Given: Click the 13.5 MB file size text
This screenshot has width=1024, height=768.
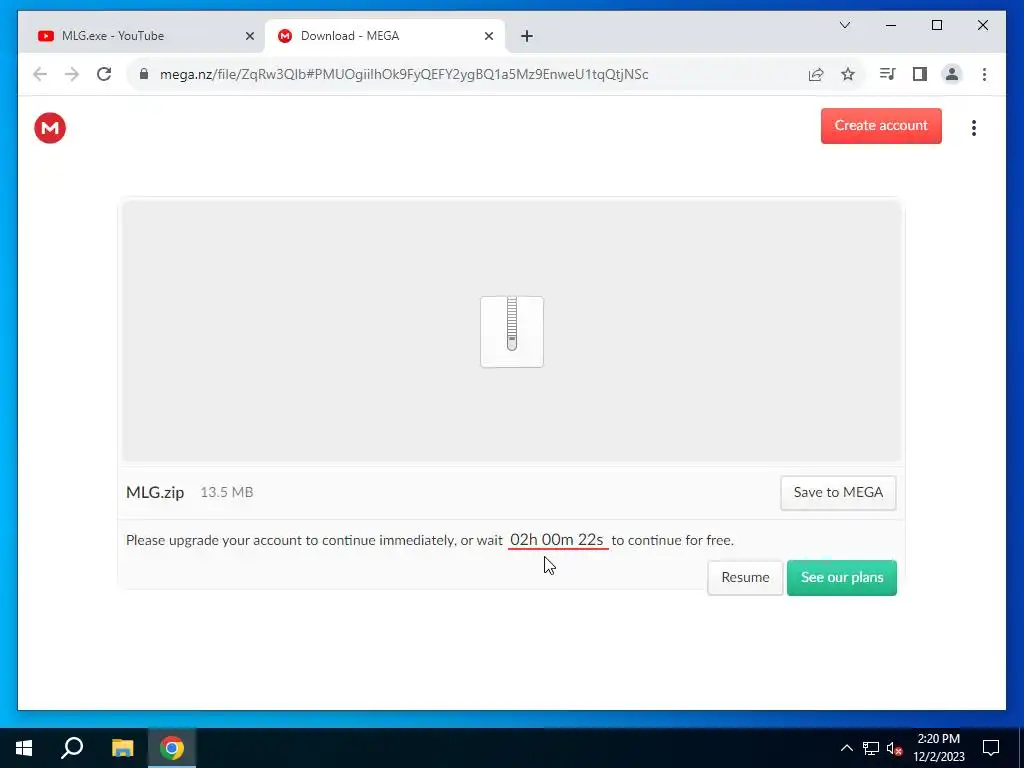Looking at the screenshot, I should pos(227,492).
